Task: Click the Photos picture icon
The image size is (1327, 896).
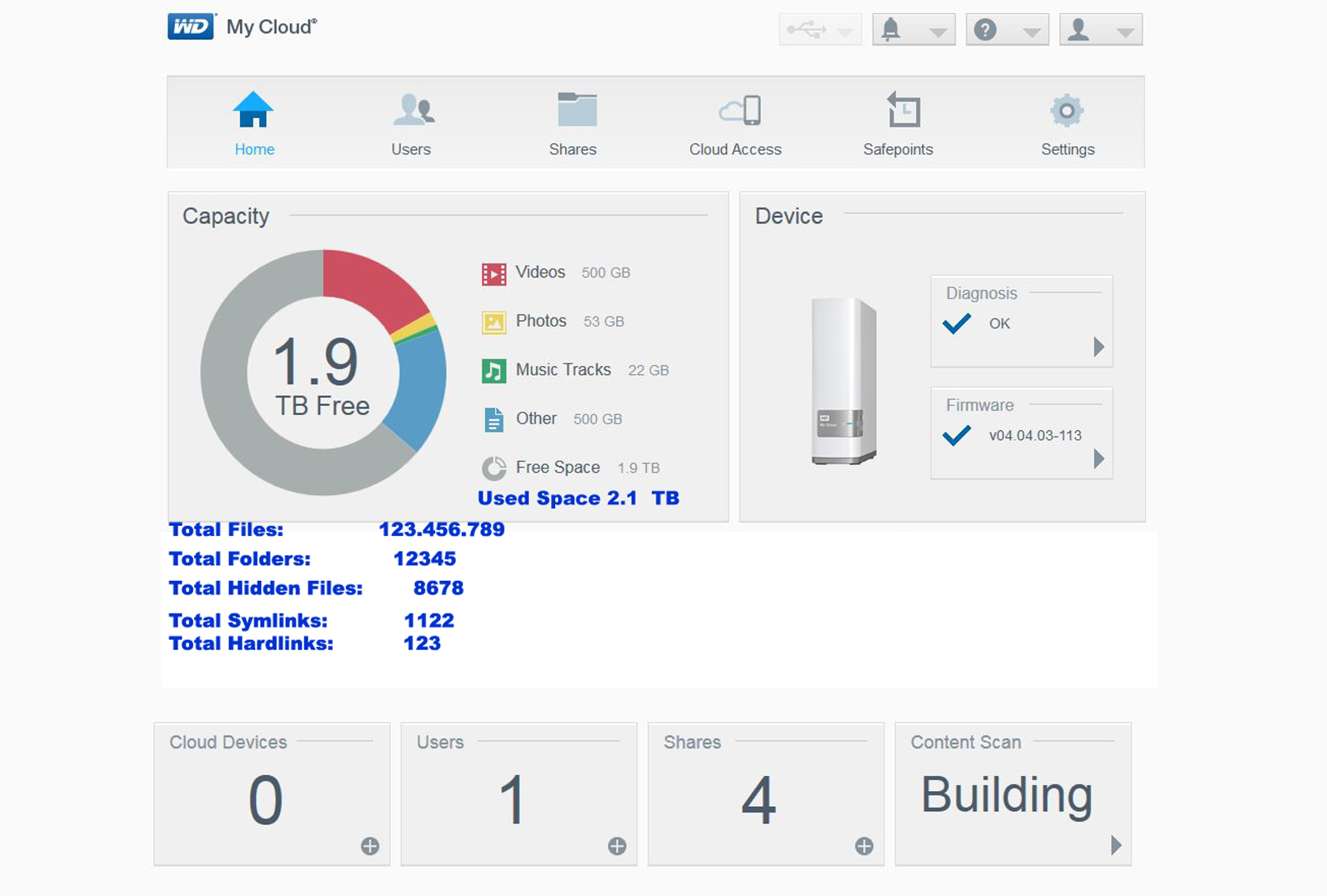Action: coord(494,323)
